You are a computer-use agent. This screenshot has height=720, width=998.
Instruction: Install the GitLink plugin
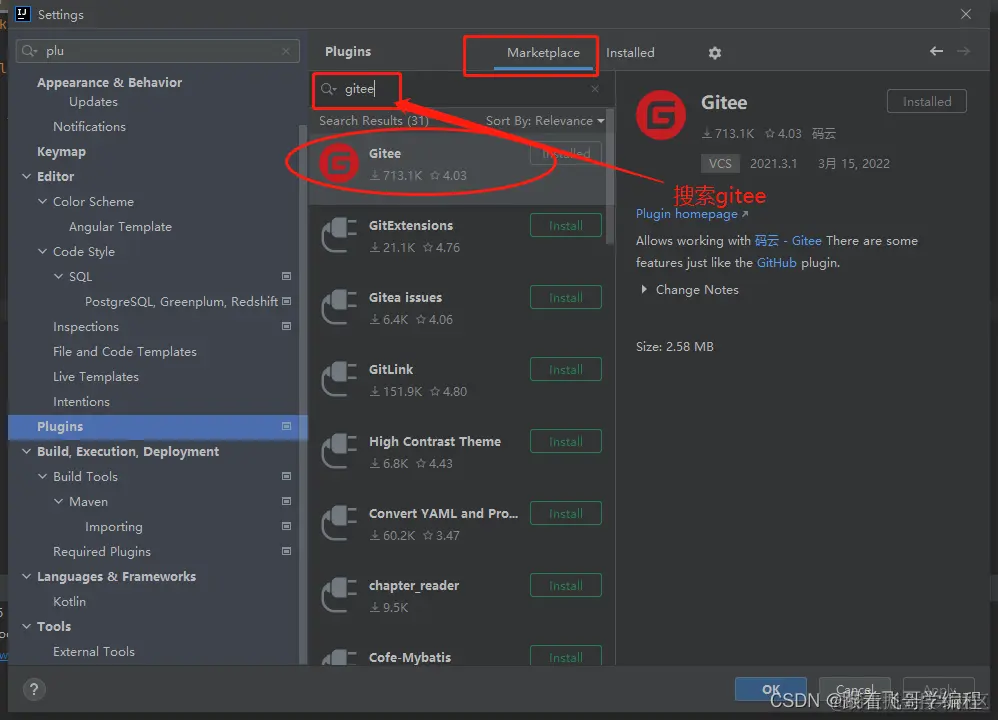point(566,370)
